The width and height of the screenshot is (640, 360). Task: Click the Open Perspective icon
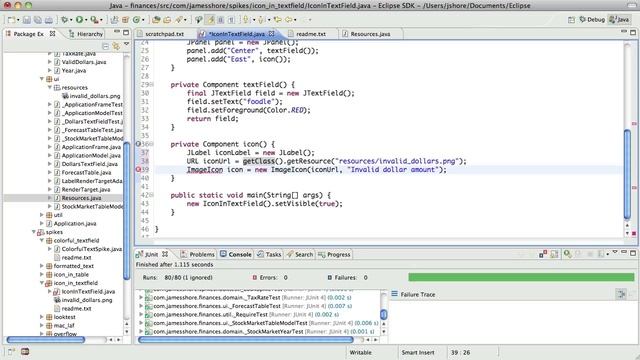pyautogui.click(x=571, y=20)
